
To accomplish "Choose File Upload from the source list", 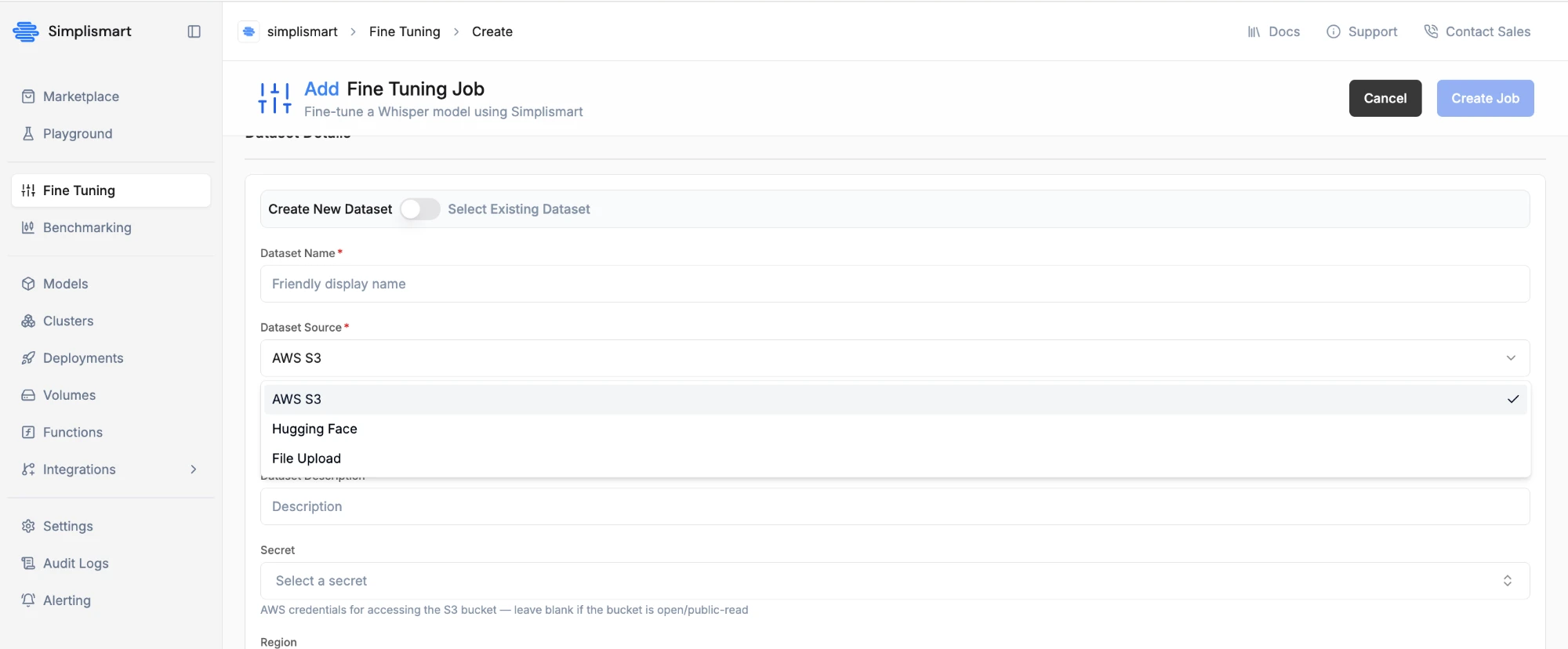I will [895, 459].
